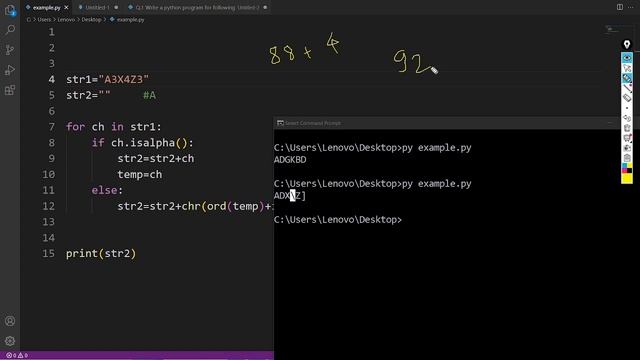Open the Source Control view
Viewport: 640px width, 360px height.
(10, 50)
